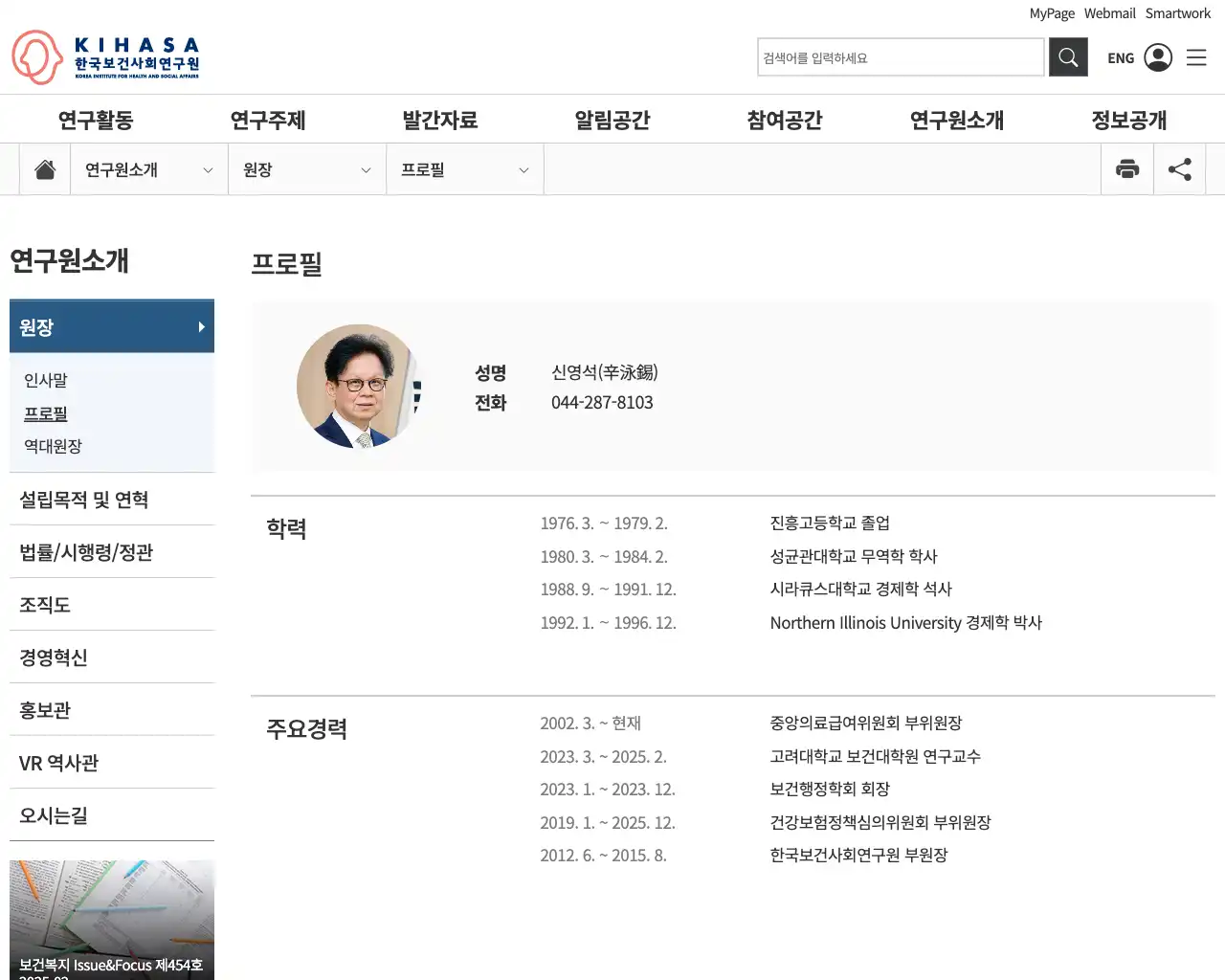Image resolution: width=1225 pixels, height=980 pixels.
Task: Switch language to ENG
Action: point(1121,58)
